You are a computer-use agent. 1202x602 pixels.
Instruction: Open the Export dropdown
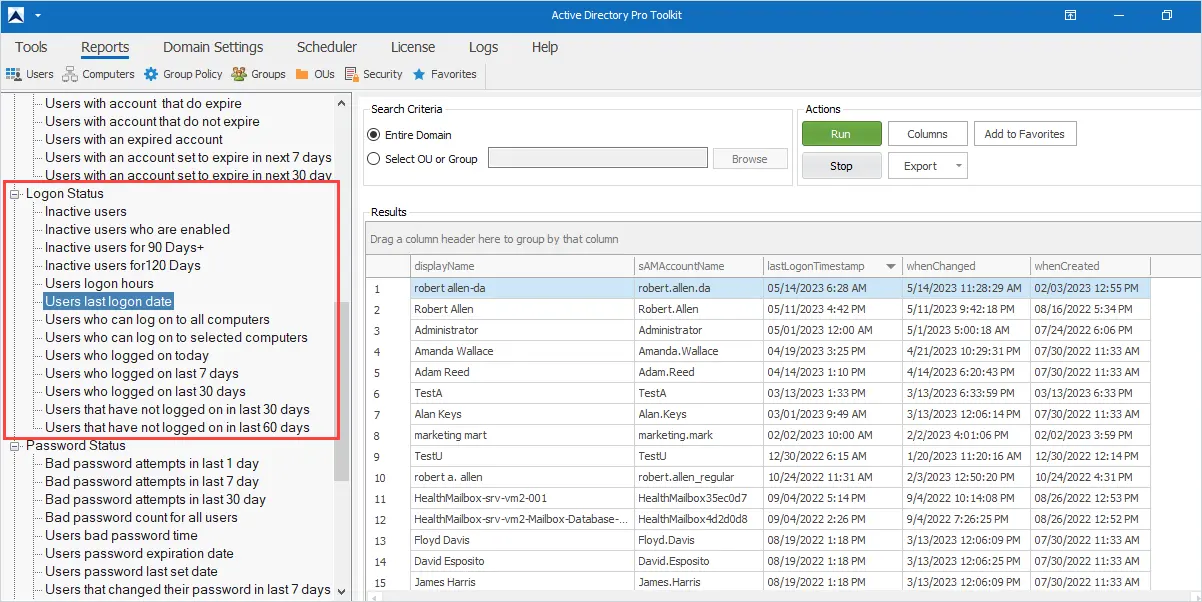[959, 166]
